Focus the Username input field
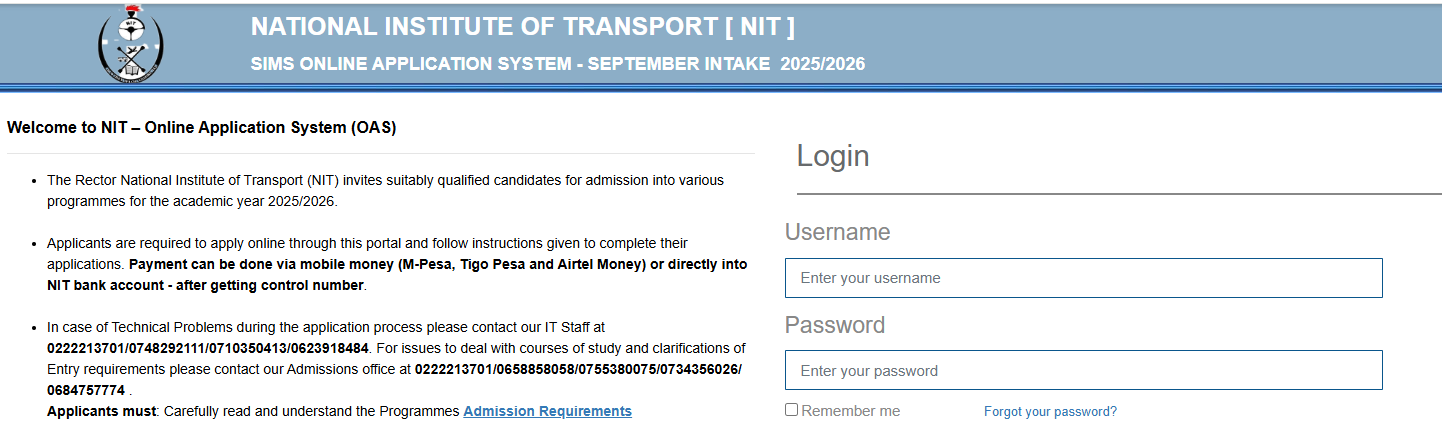Image resolution: width=1442 pixels, height=427 pixels. 1083,278
